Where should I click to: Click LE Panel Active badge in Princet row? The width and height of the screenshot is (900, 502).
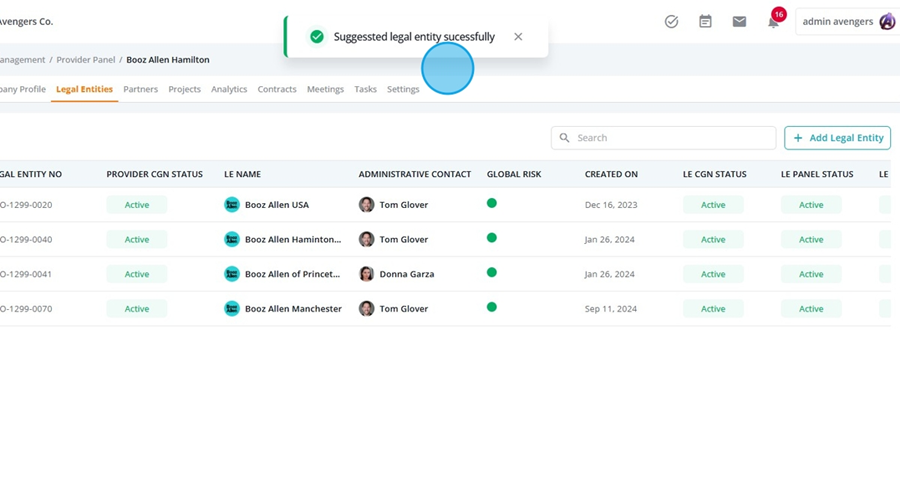811,274
